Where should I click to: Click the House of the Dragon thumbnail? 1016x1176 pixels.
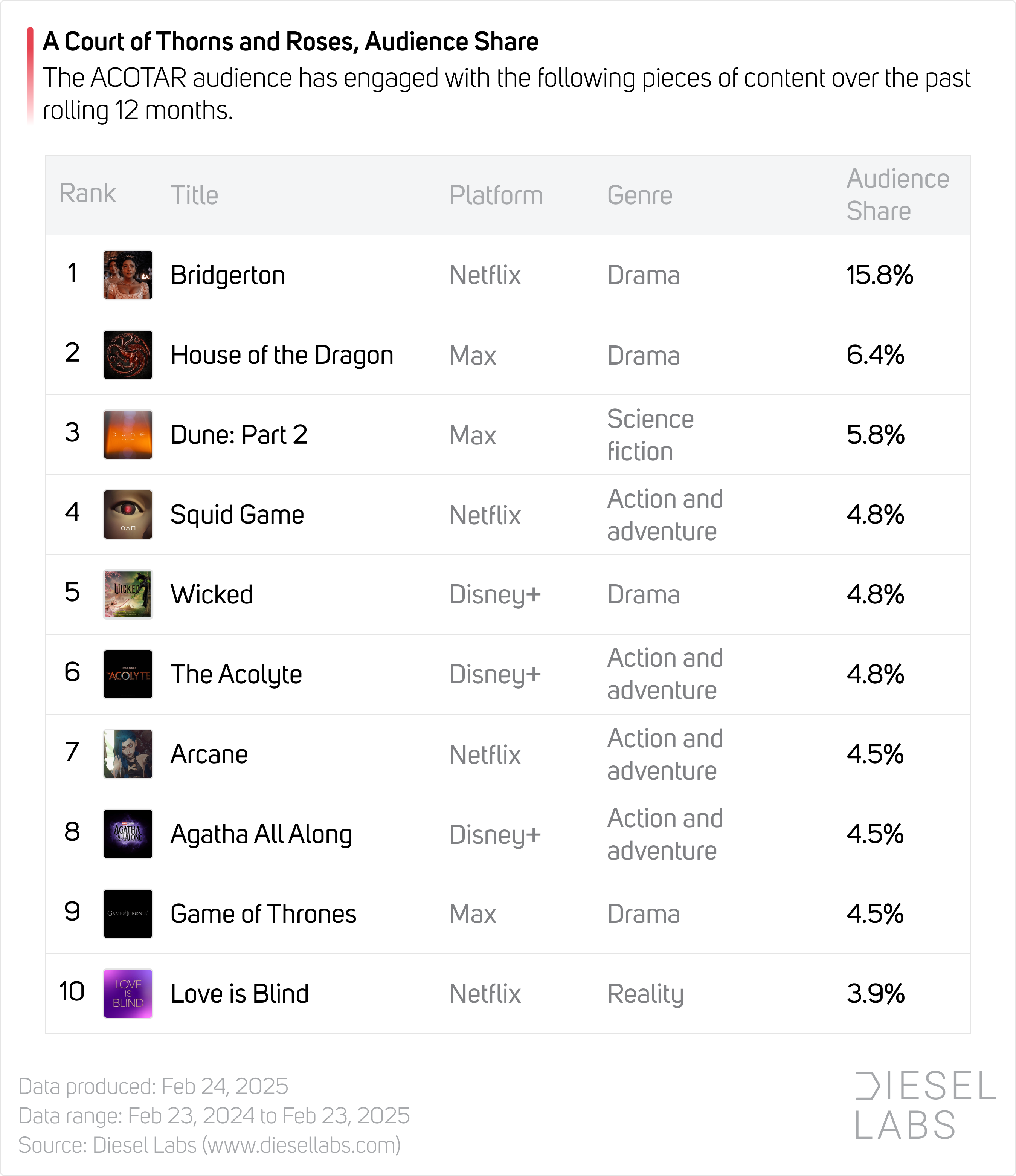[128, 355]
